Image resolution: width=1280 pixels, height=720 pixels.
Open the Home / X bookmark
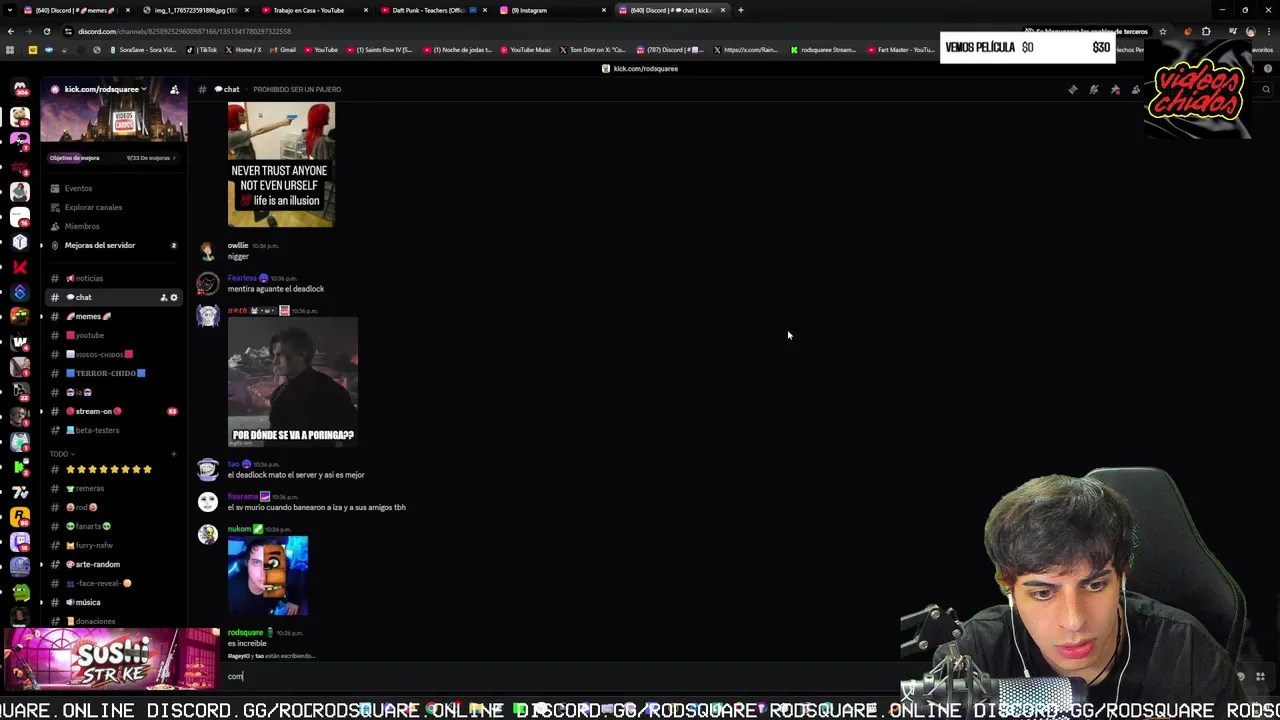[x=243, y=49]
